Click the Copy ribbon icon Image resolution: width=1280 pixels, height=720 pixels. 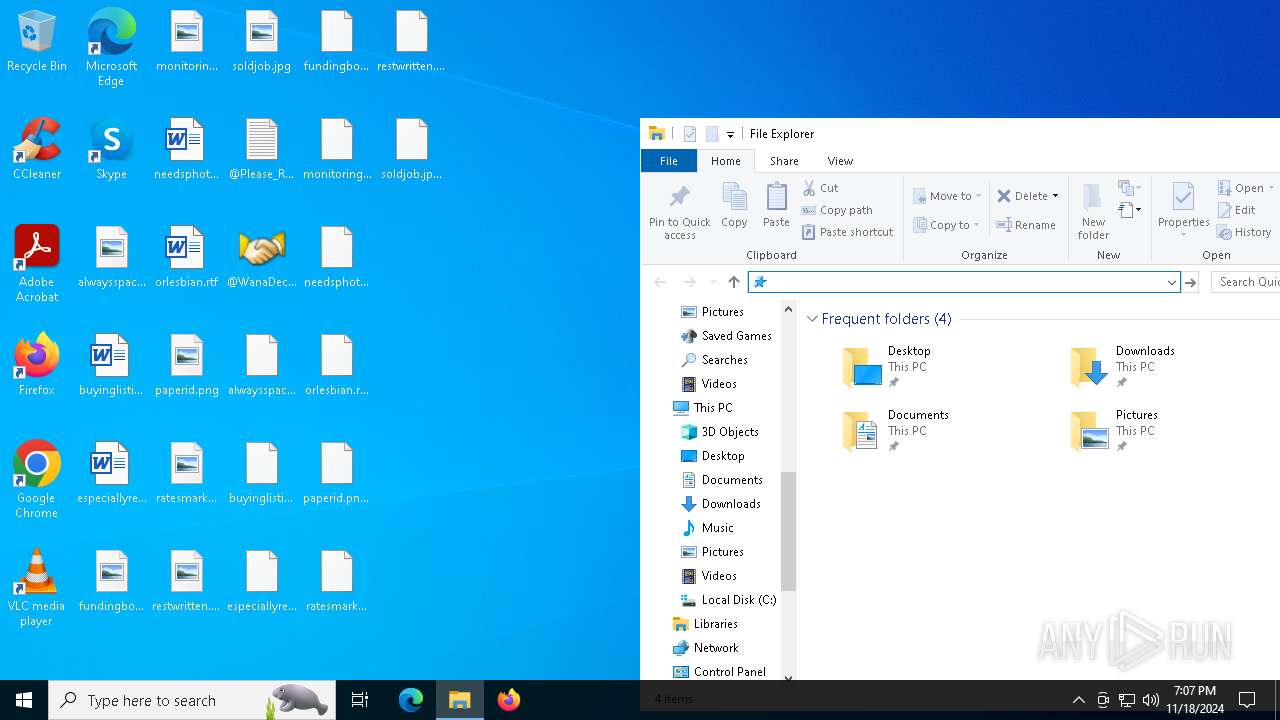click(x=734, y=206)
